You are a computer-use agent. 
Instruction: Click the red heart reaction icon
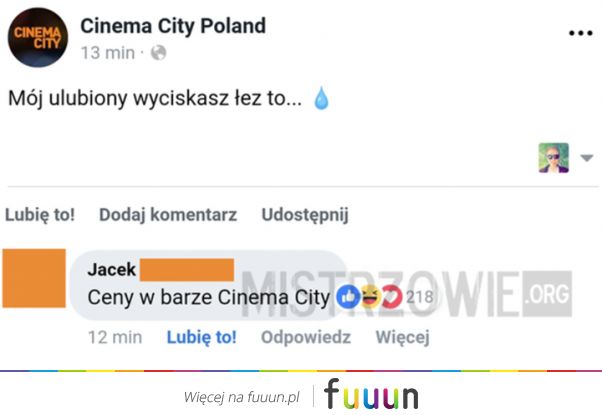[392, 296]
